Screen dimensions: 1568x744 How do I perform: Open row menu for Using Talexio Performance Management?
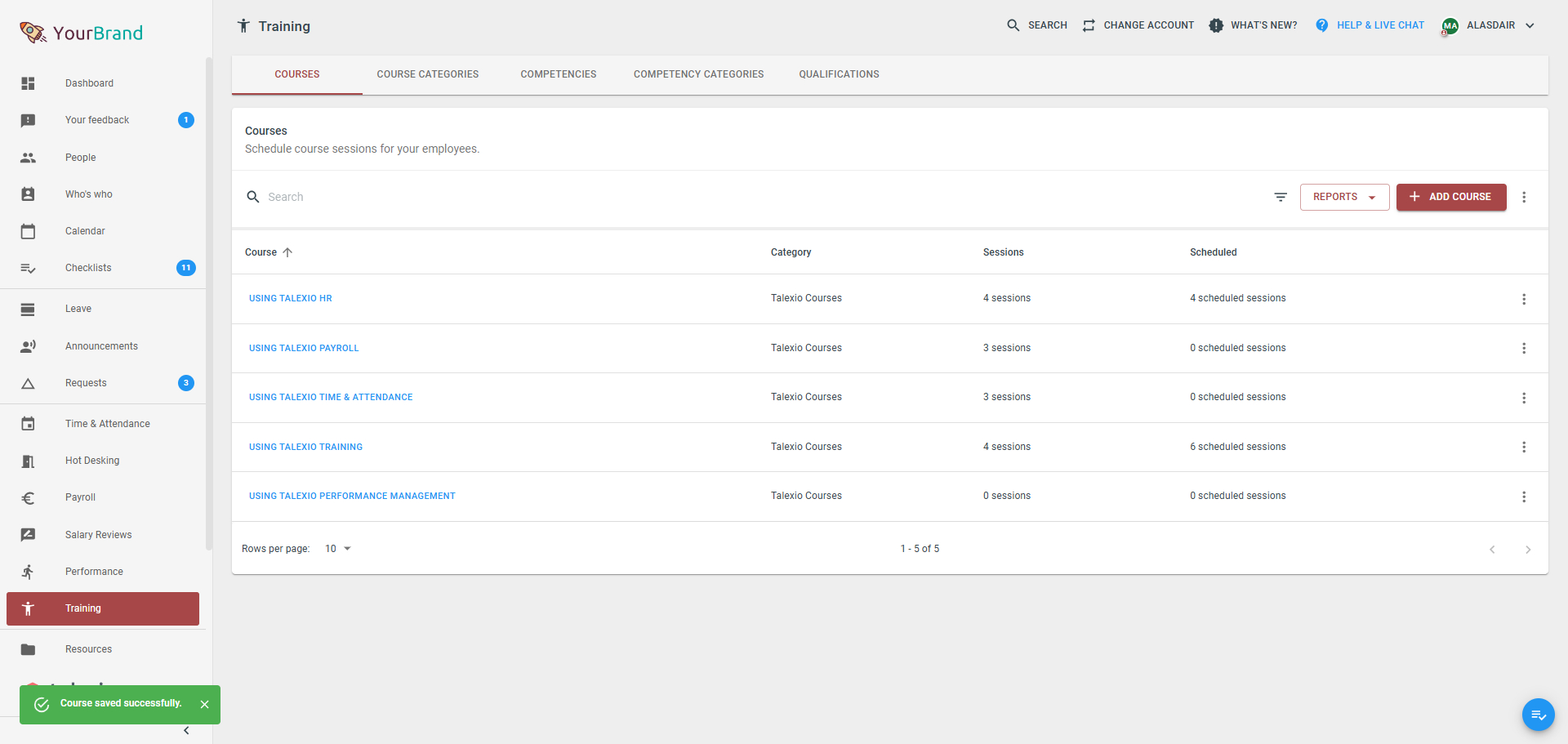1524,497
